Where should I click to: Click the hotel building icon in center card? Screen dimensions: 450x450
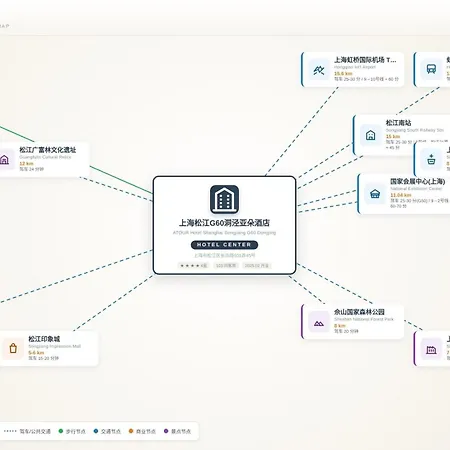pyautogui.click(x=224, y=199)
